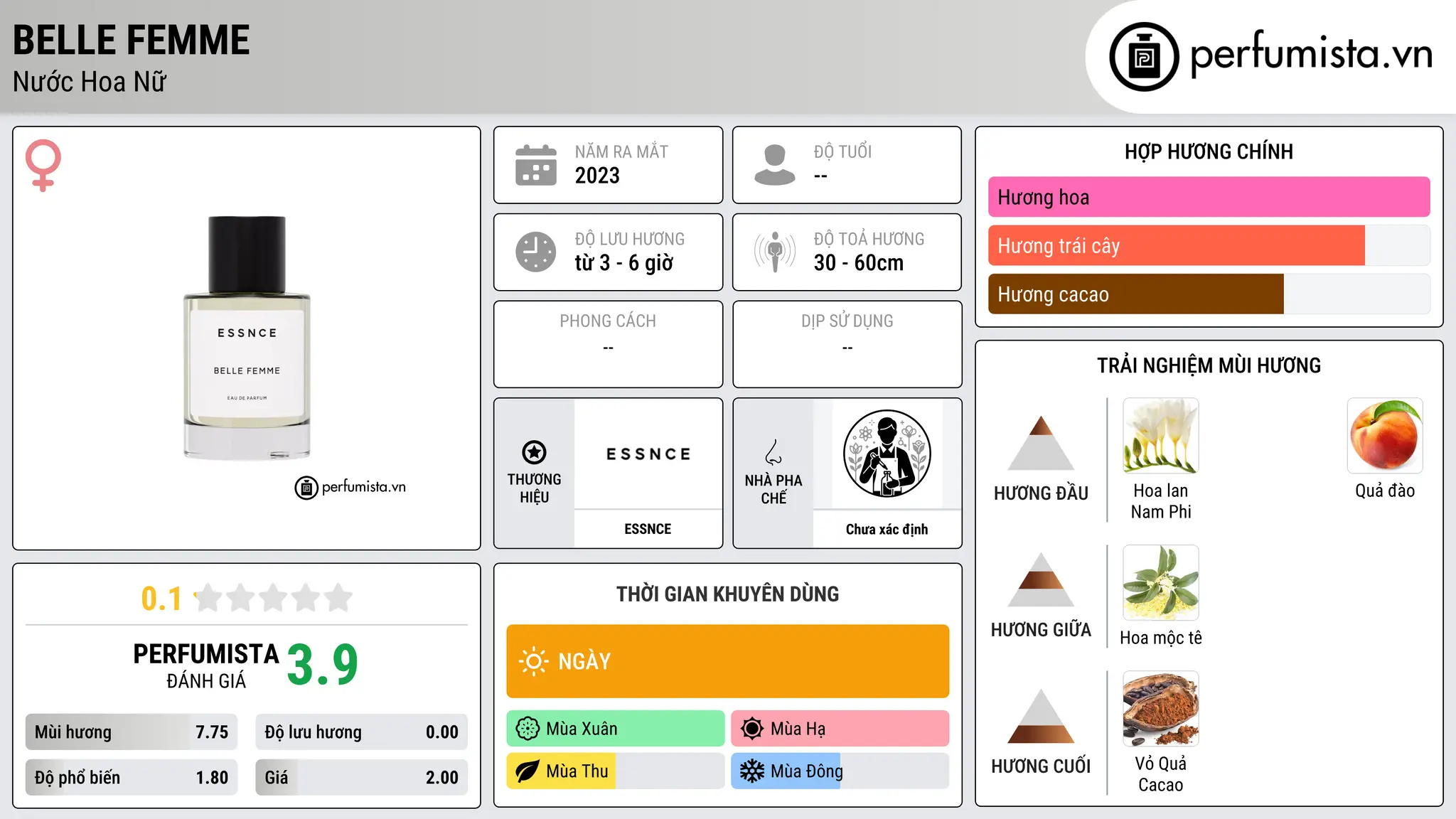1456x819 pixels.
Task: Open the Hoa lan Nam Phi note image
Action: click(1161, 436)
